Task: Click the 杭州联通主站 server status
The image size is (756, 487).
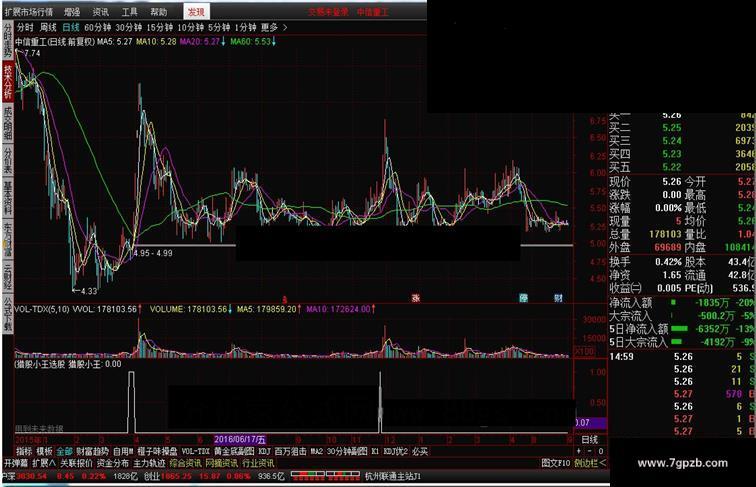Action: (393, 476)
